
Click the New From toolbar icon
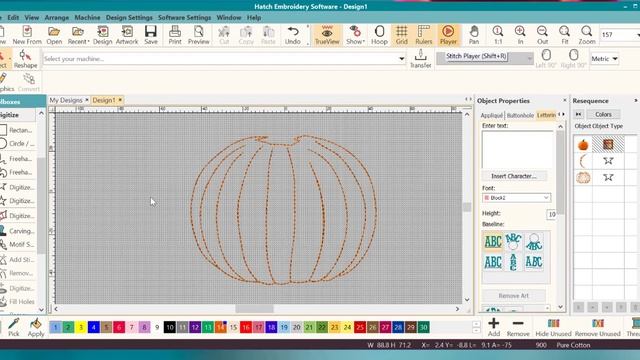click(27, 35)
